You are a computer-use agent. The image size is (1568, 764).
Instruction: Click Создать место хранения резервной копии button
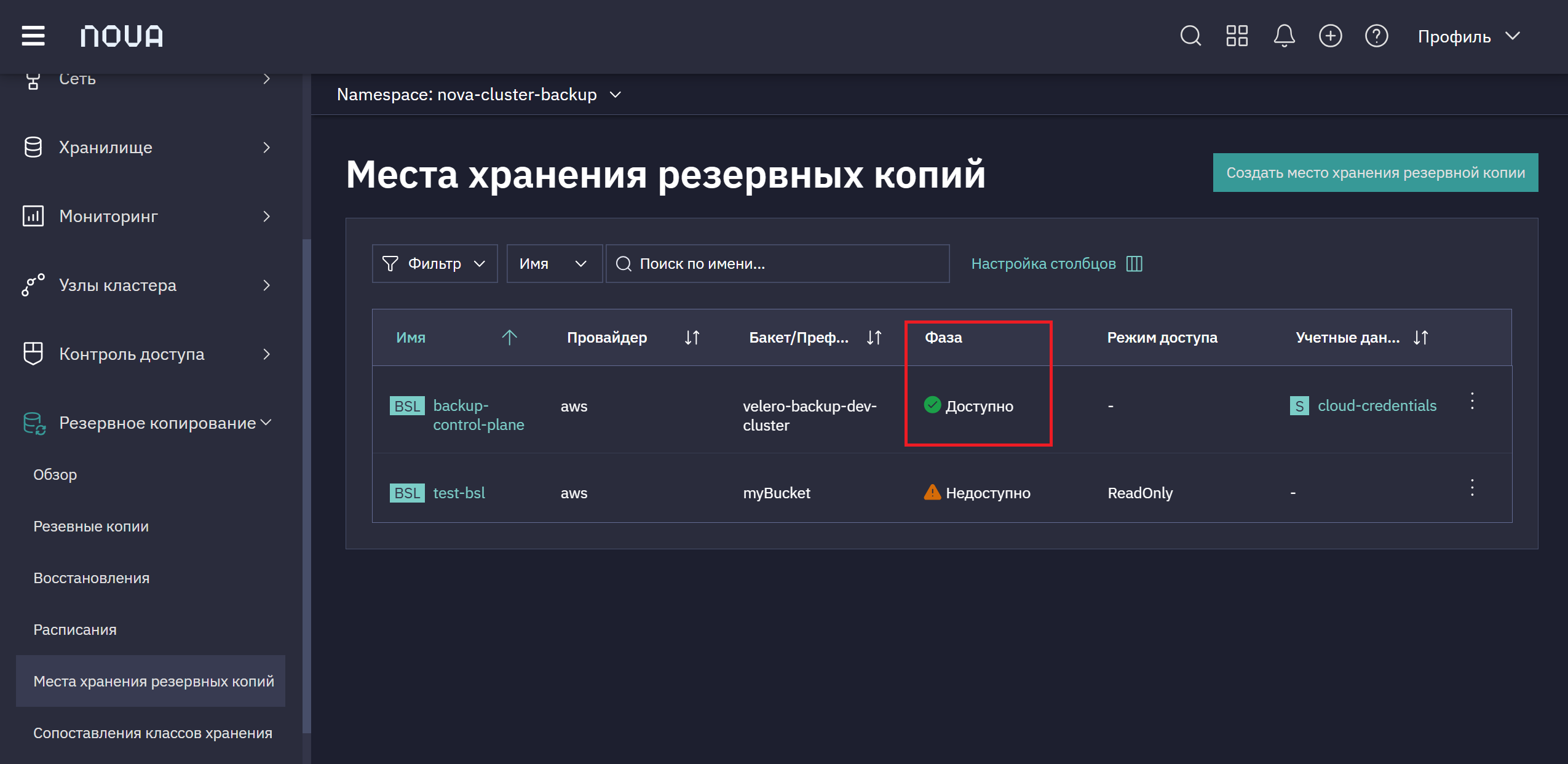[x=1376, y=173]
